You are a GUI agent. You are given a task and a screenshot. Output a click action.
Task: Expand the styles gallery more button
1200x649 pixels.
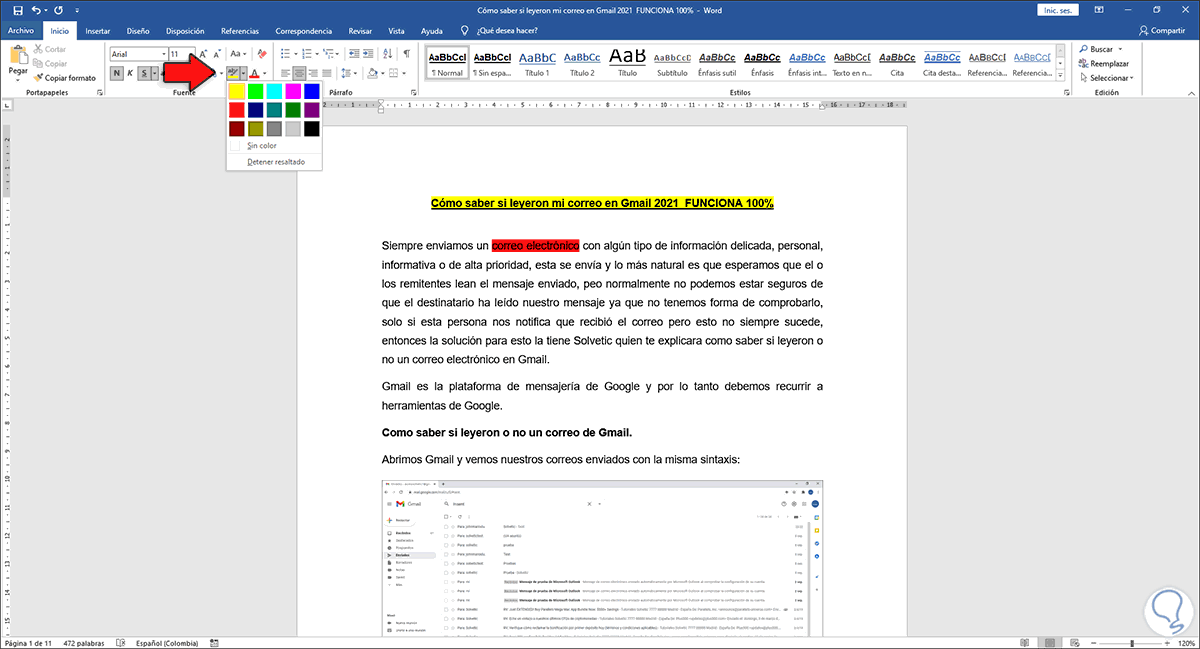coord(1060,76)
